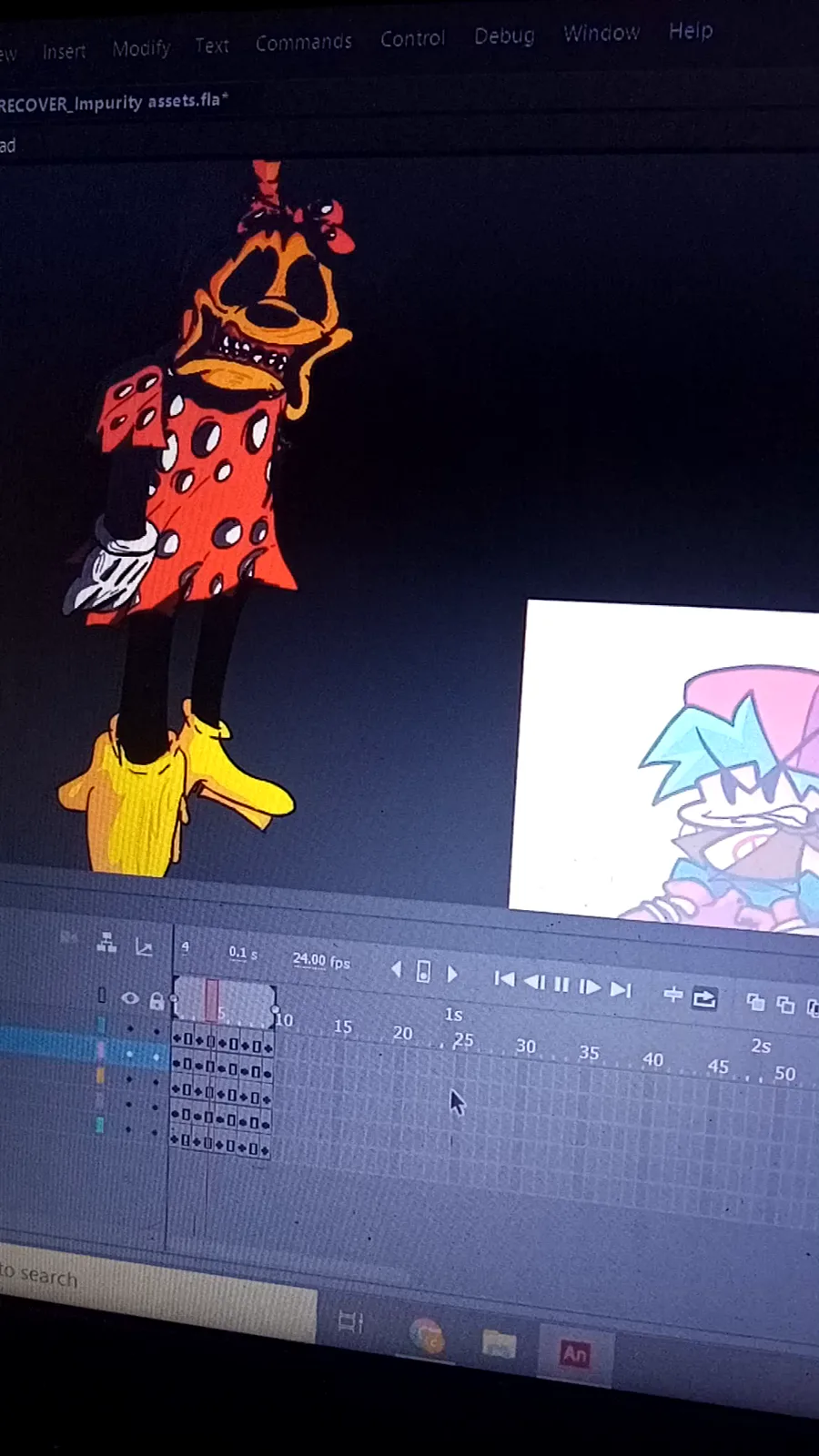This screenshot has height=1456, width=819.
Task: Select the orange character artwork on stage
Action: coord(205,519)
